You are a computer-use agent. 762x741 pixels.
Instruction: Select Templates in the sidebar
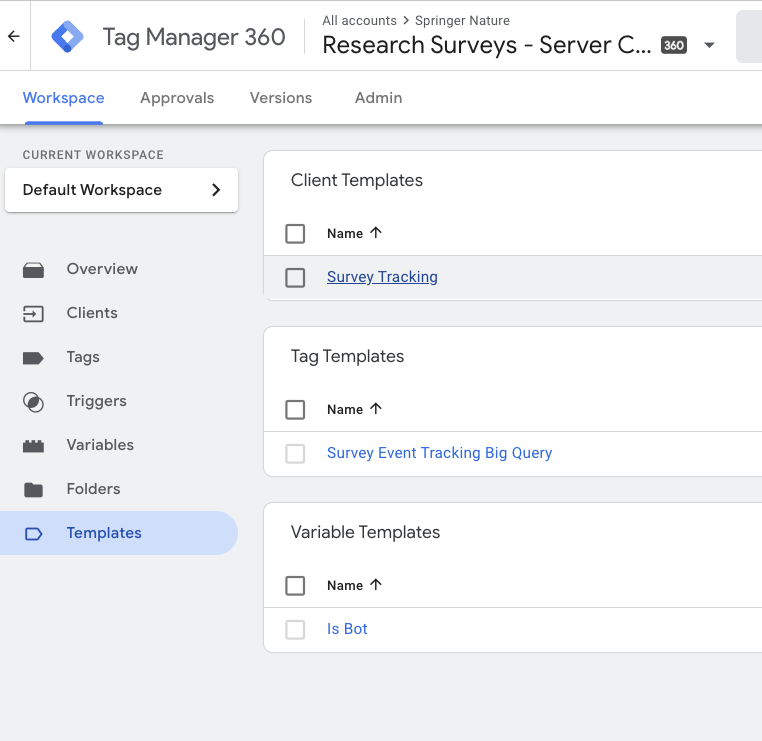[119, 533]
